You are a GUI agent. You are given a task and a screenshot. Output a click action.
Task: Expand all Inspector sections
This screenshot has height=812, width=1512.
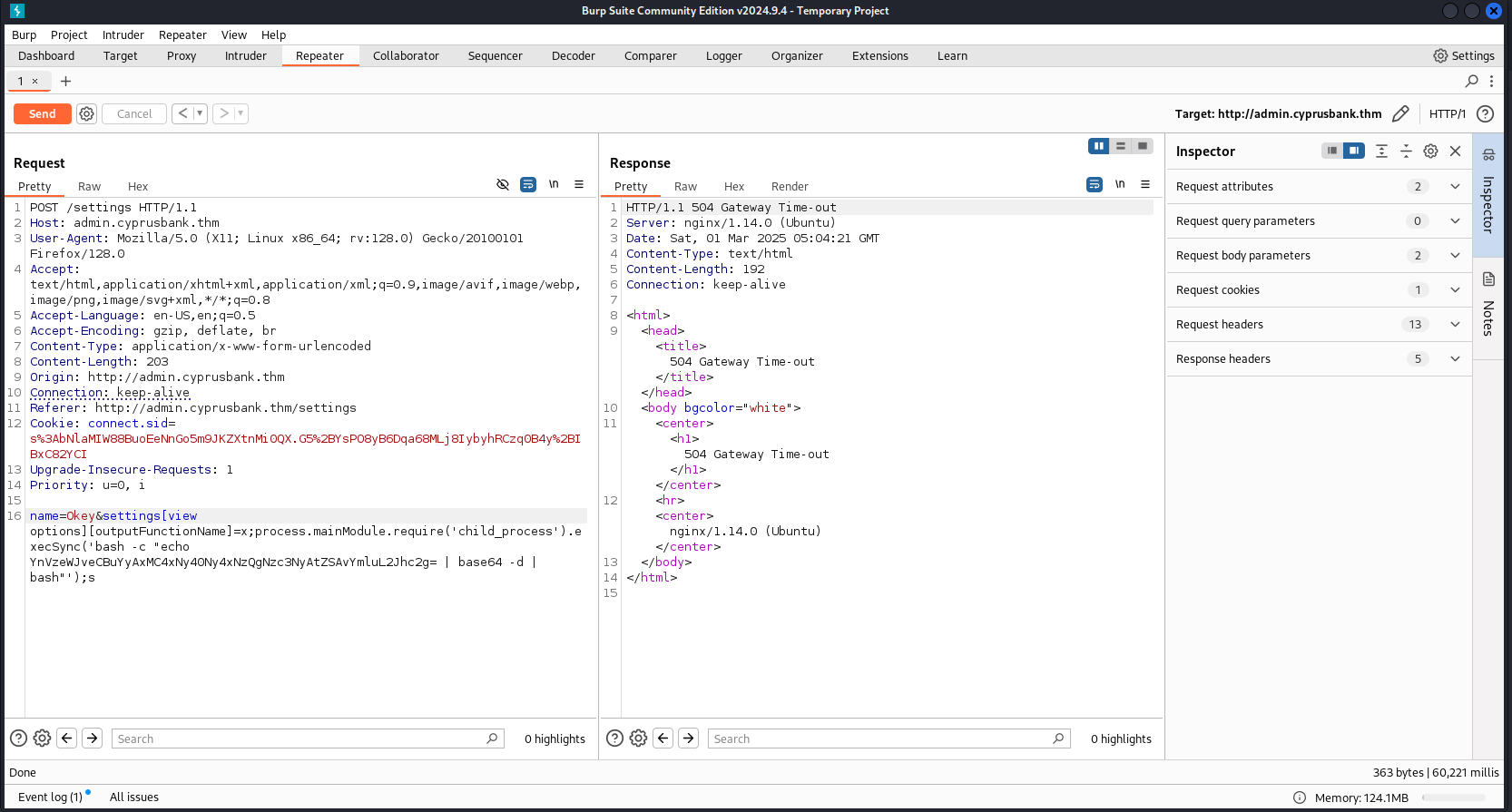(x=1381, y=151)
